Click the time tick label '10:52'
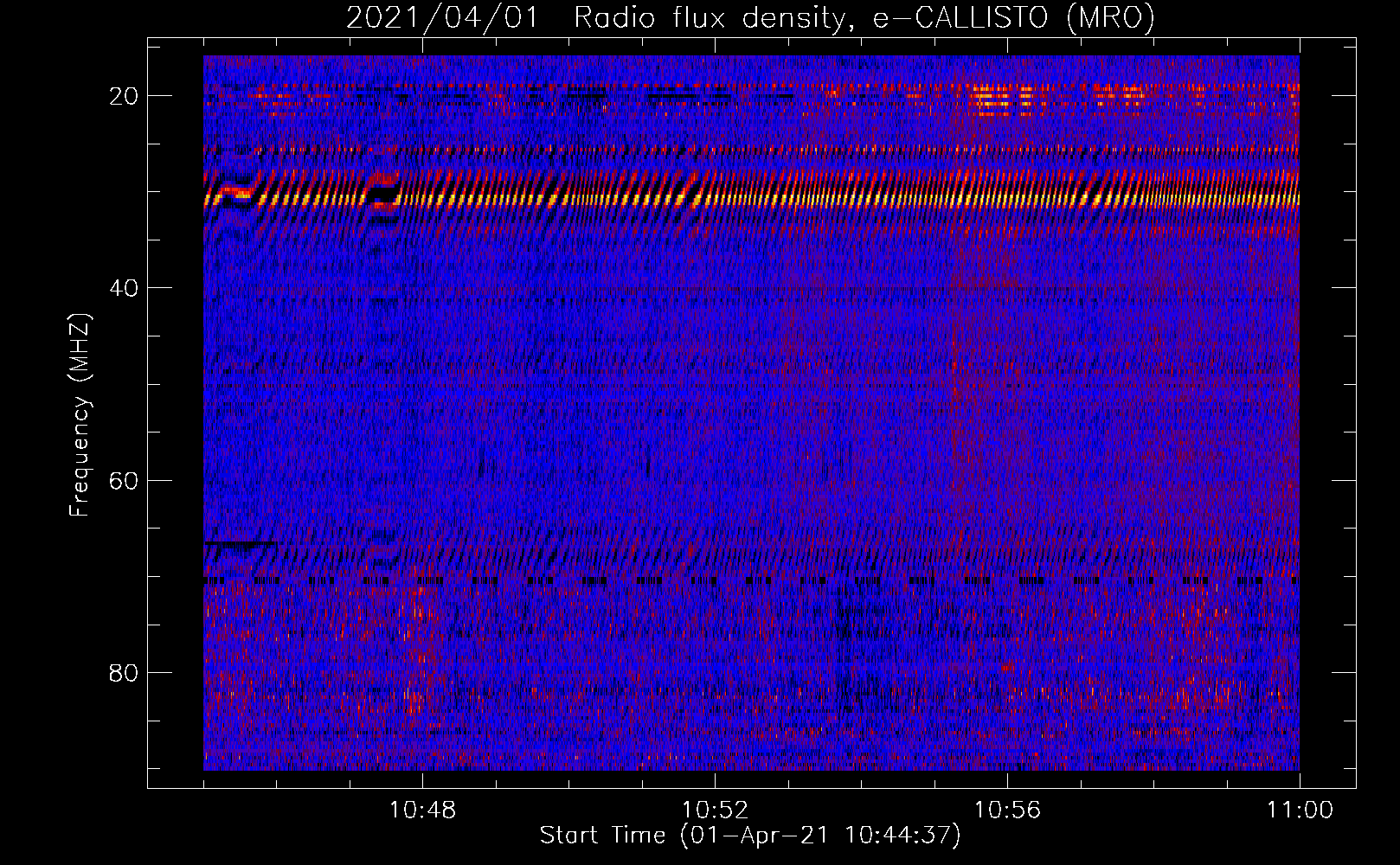 tap(715, 811)
